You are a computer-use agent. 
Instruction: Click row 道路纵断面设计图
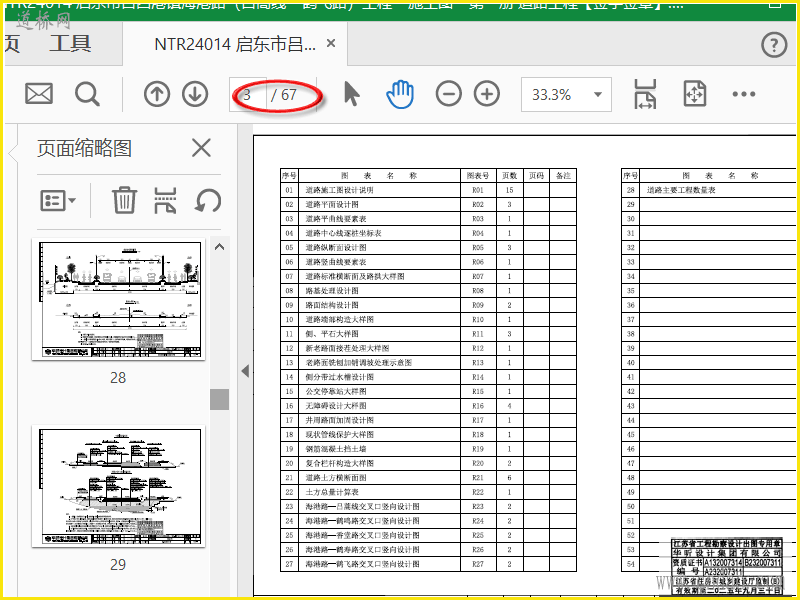tap(429, 247)
